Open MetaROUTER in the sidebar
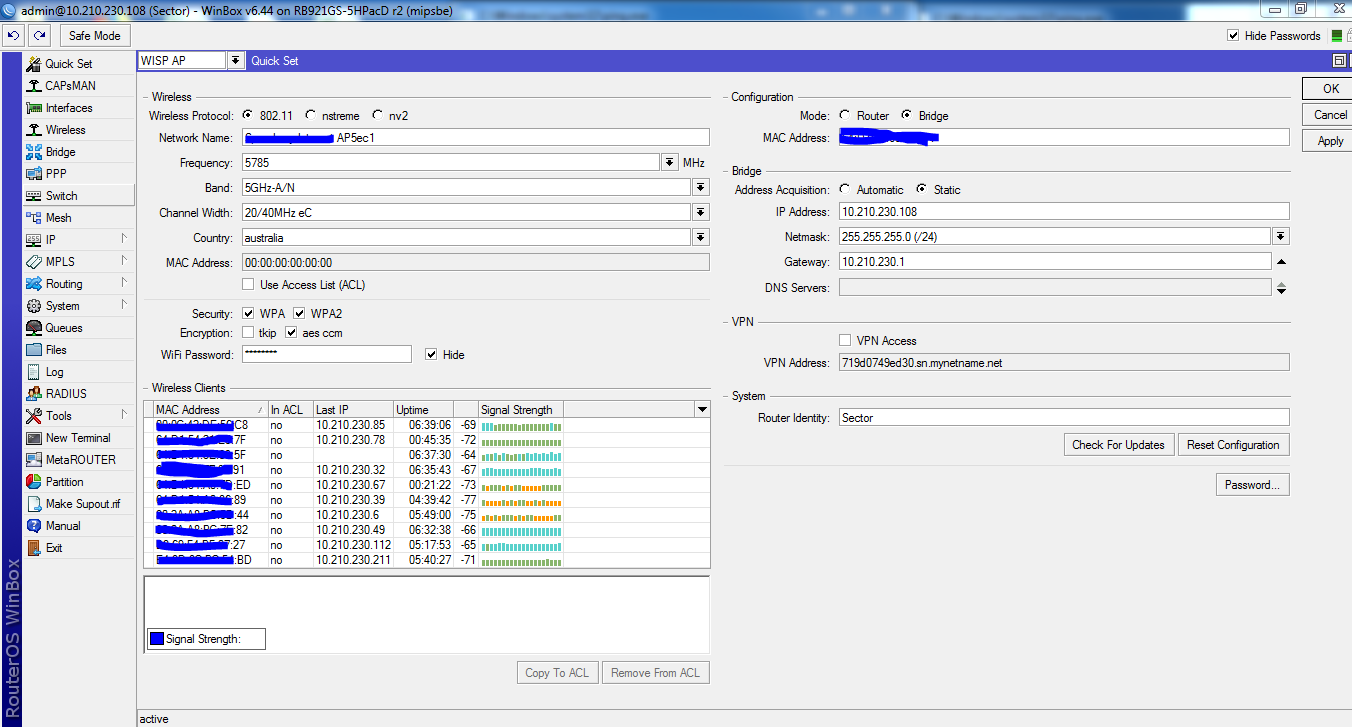 79,460
